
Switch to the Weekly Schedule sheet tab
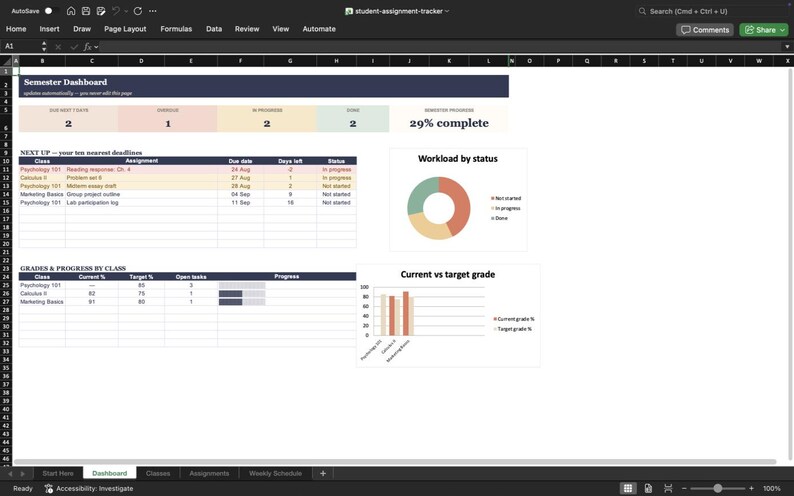[275, 474]
